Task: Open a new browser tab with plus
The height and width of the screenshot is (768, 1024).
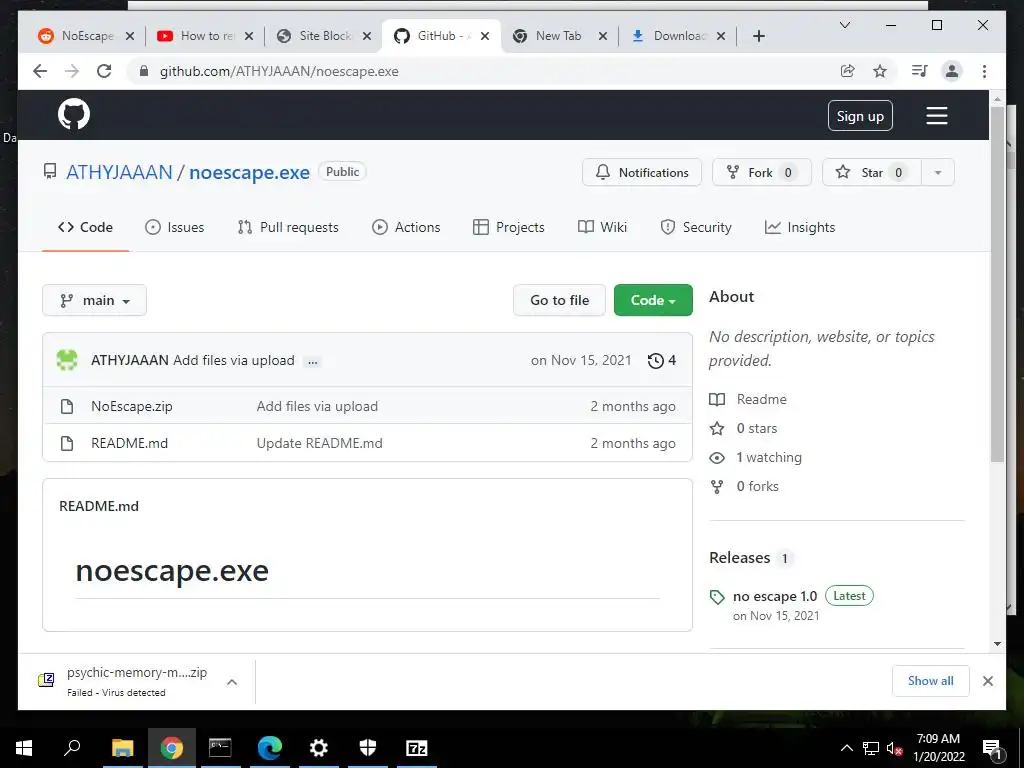Action: [758, 36]
